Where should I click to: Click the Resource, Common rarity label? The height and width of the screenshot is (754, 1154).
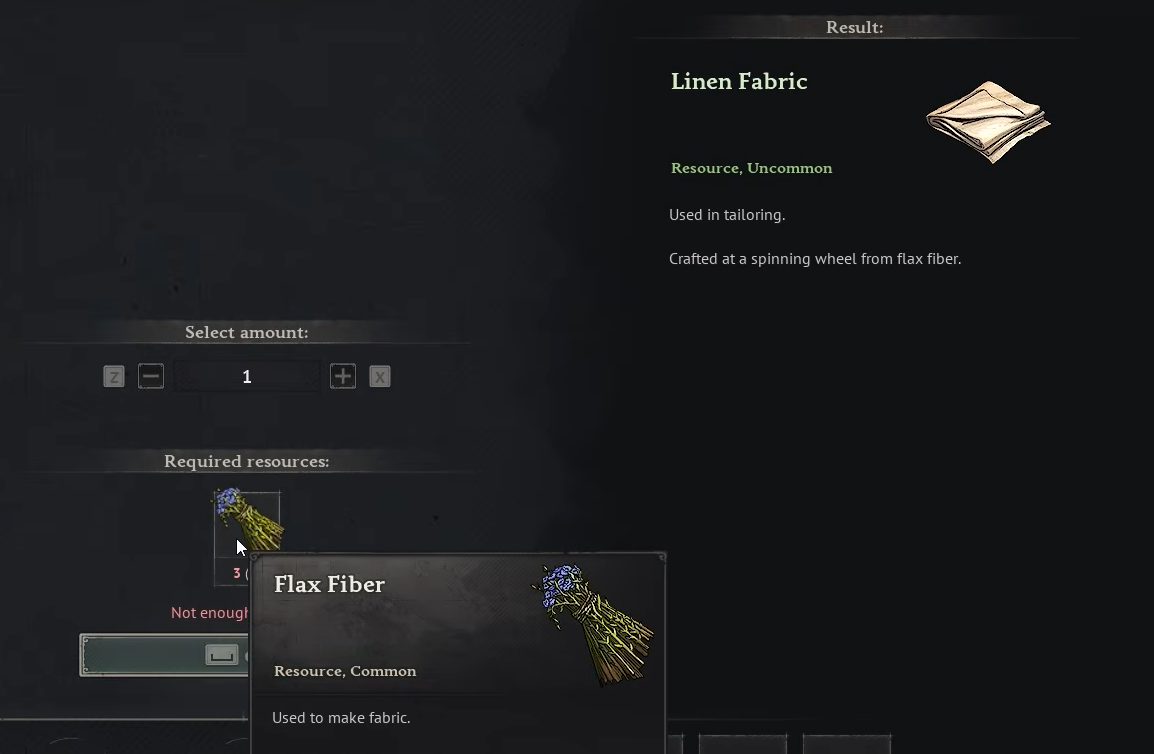pos(344,671)
